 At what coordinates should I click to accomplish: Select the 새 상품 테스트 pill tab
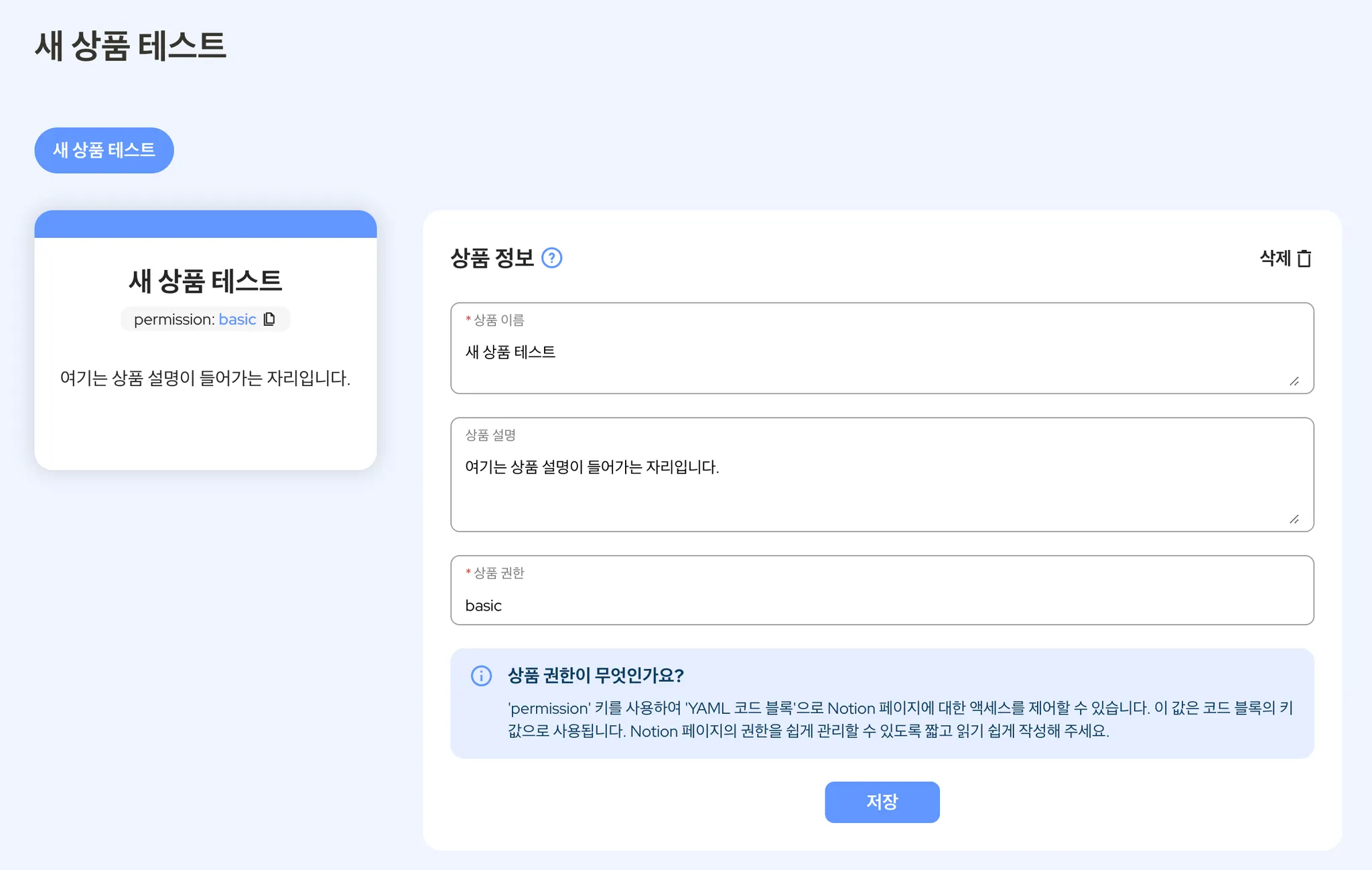click(104, 150)
